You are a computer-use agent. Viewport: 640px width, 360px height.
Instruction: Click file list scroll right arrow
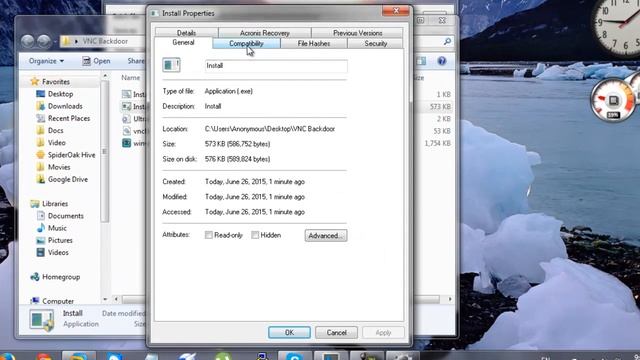pyautogui.click(x=450, y=299)
